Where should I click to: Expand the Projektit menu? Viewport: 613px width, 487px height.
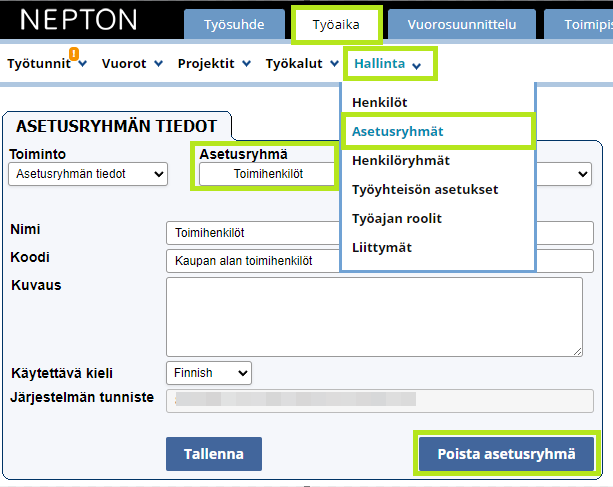[x=214, y=63]
